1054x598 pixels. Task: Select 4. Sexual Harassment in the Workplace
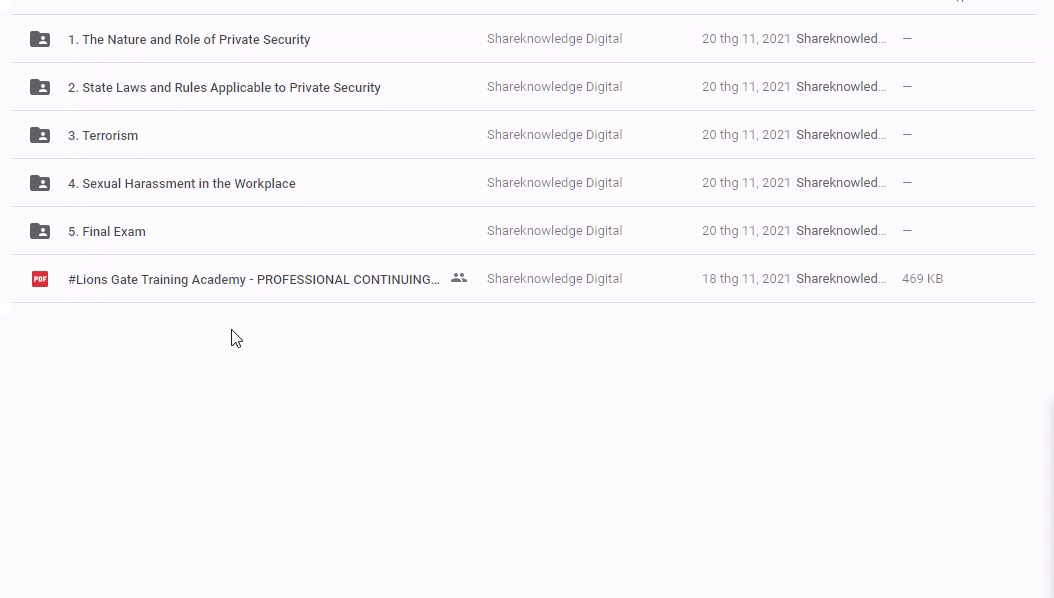[181, 184]
